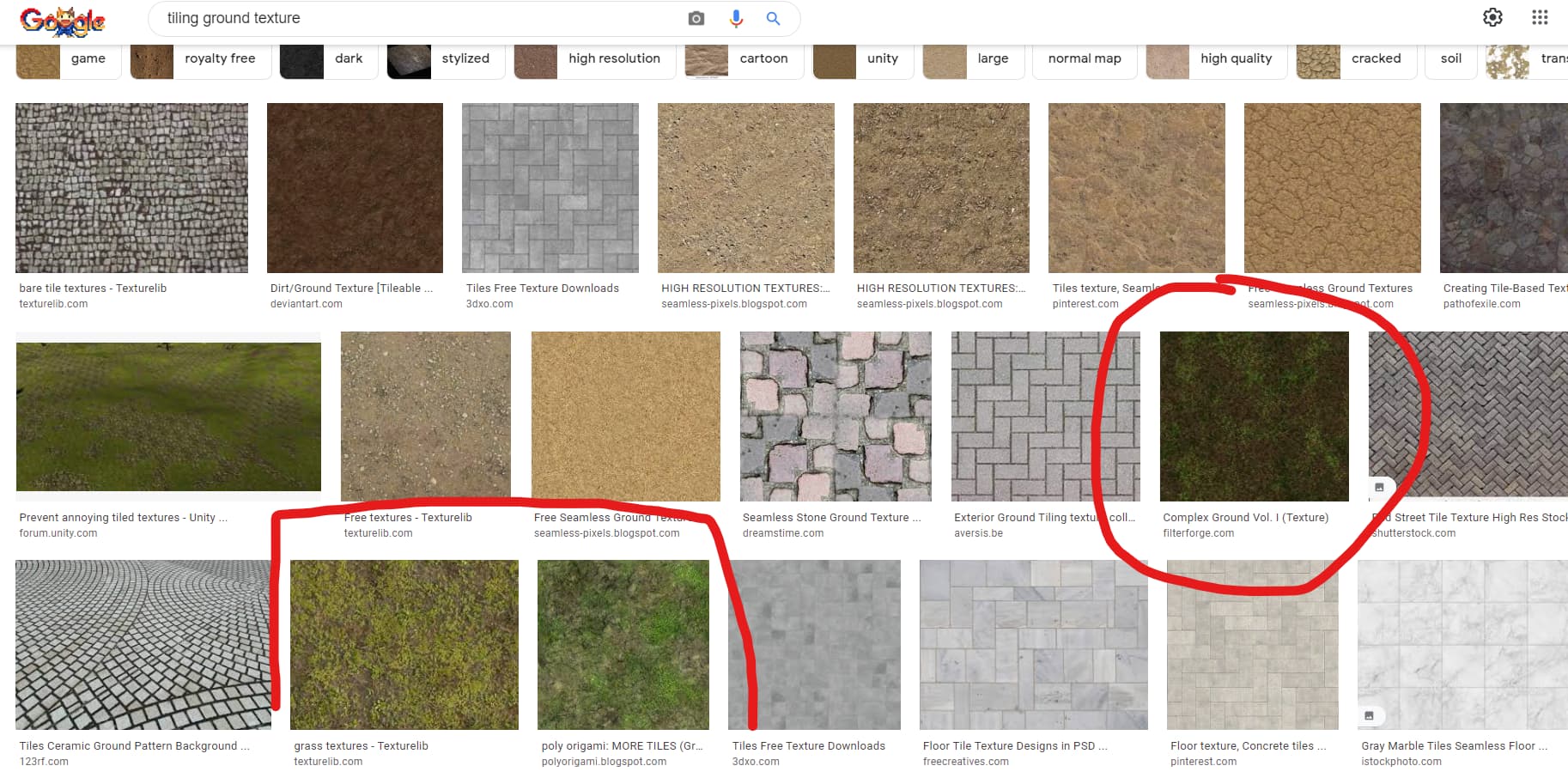Click the dreamstime.com source text
Viewport: 1568px width, 778px height.
point(783,533)
